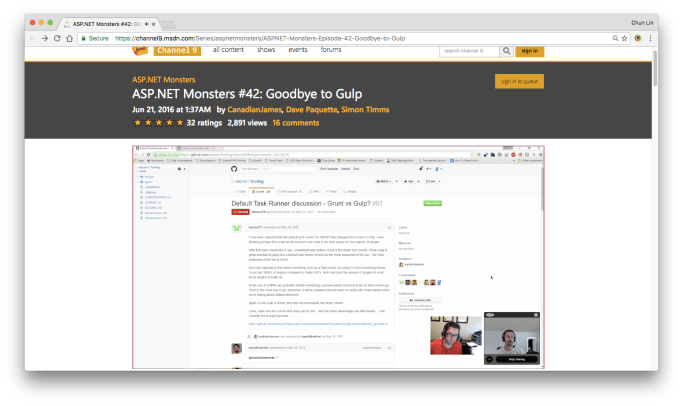Viewport: 683px width, 406px height.
Task: Open the browser home page icon
Action: point(70,38)
